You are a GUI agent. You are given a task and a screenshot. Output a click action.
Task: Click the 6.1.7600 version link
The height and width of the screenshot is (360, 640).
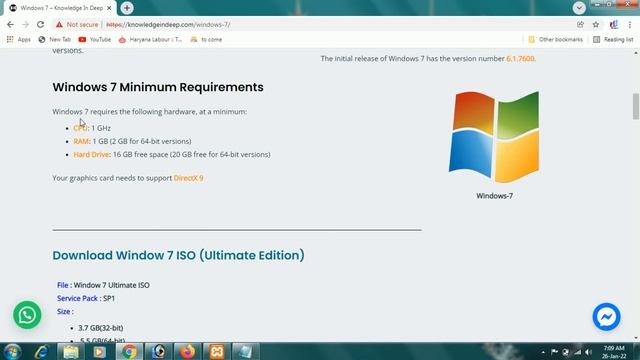520,58
